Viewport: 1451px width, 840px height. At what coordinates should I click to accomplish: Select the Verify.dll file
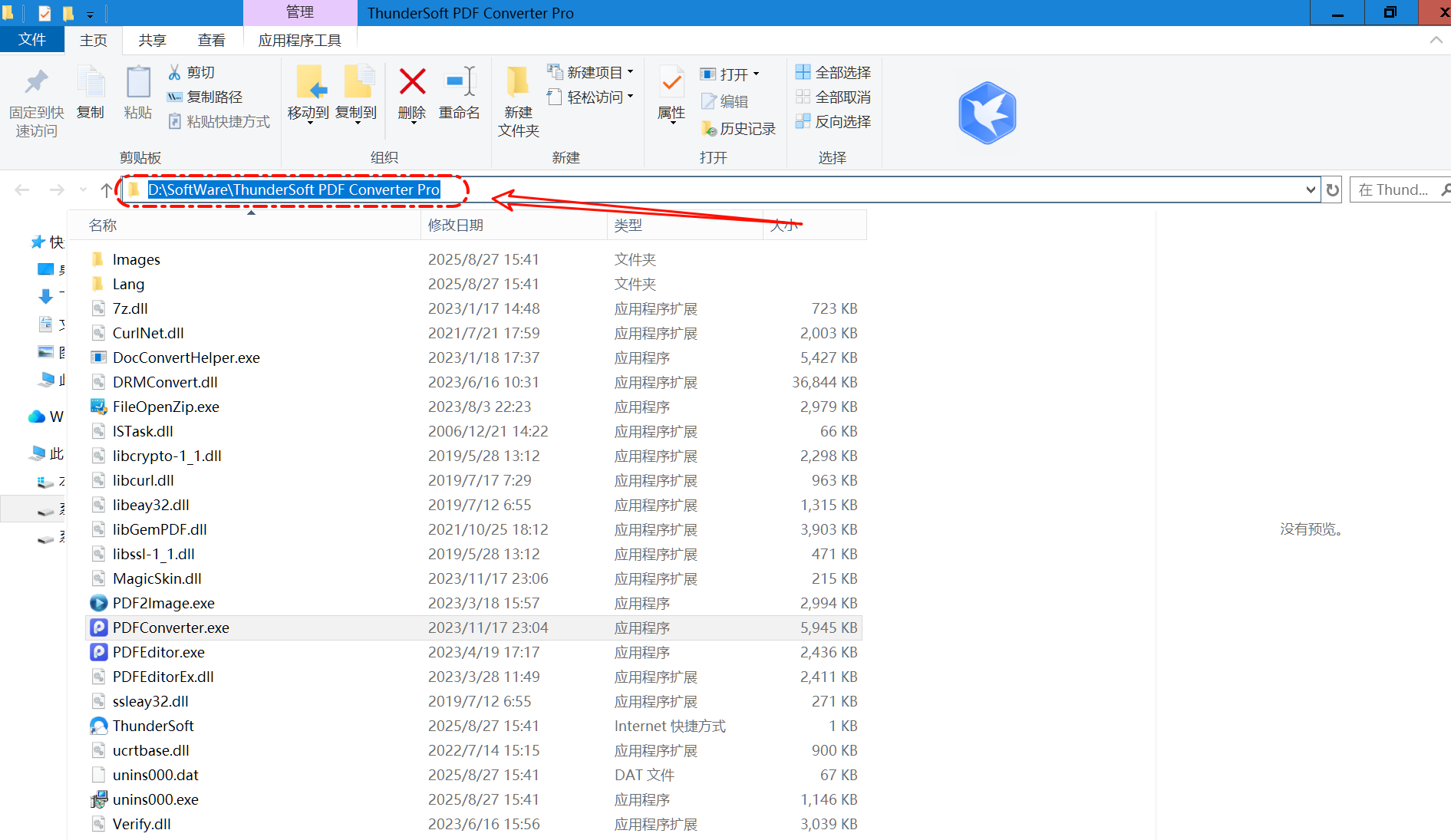(x=473, y=824)
